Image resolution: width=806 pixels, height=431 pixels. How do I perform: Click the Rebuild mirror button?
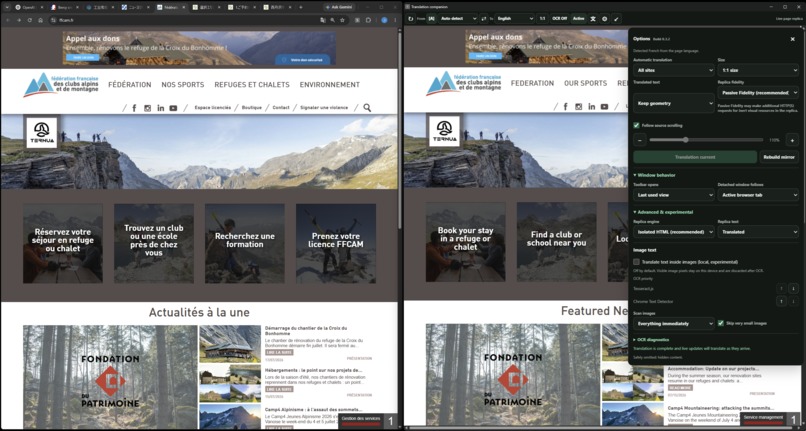[x=779, y=157]
